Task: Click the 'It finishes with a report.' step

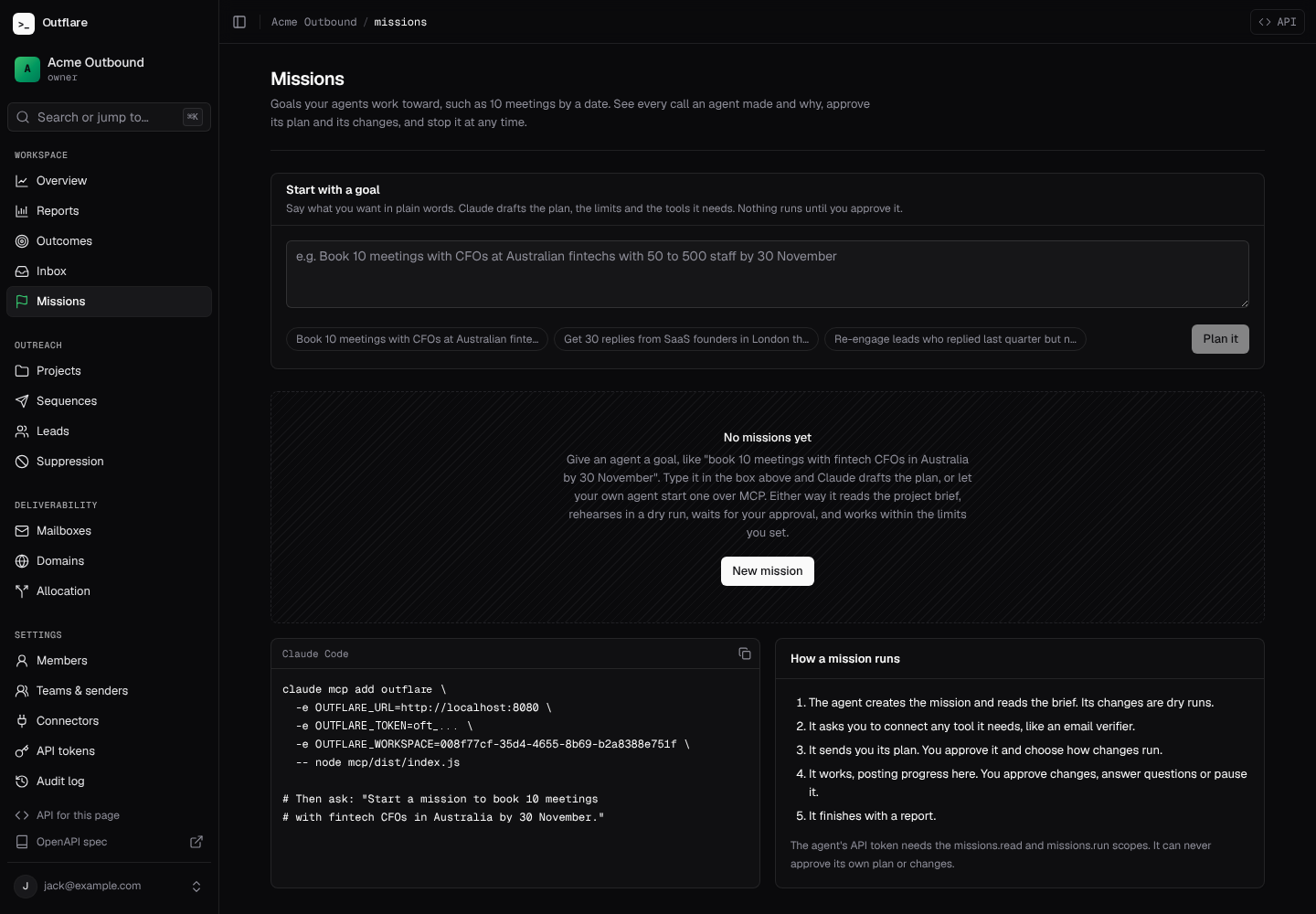Action: coord(873,816)
